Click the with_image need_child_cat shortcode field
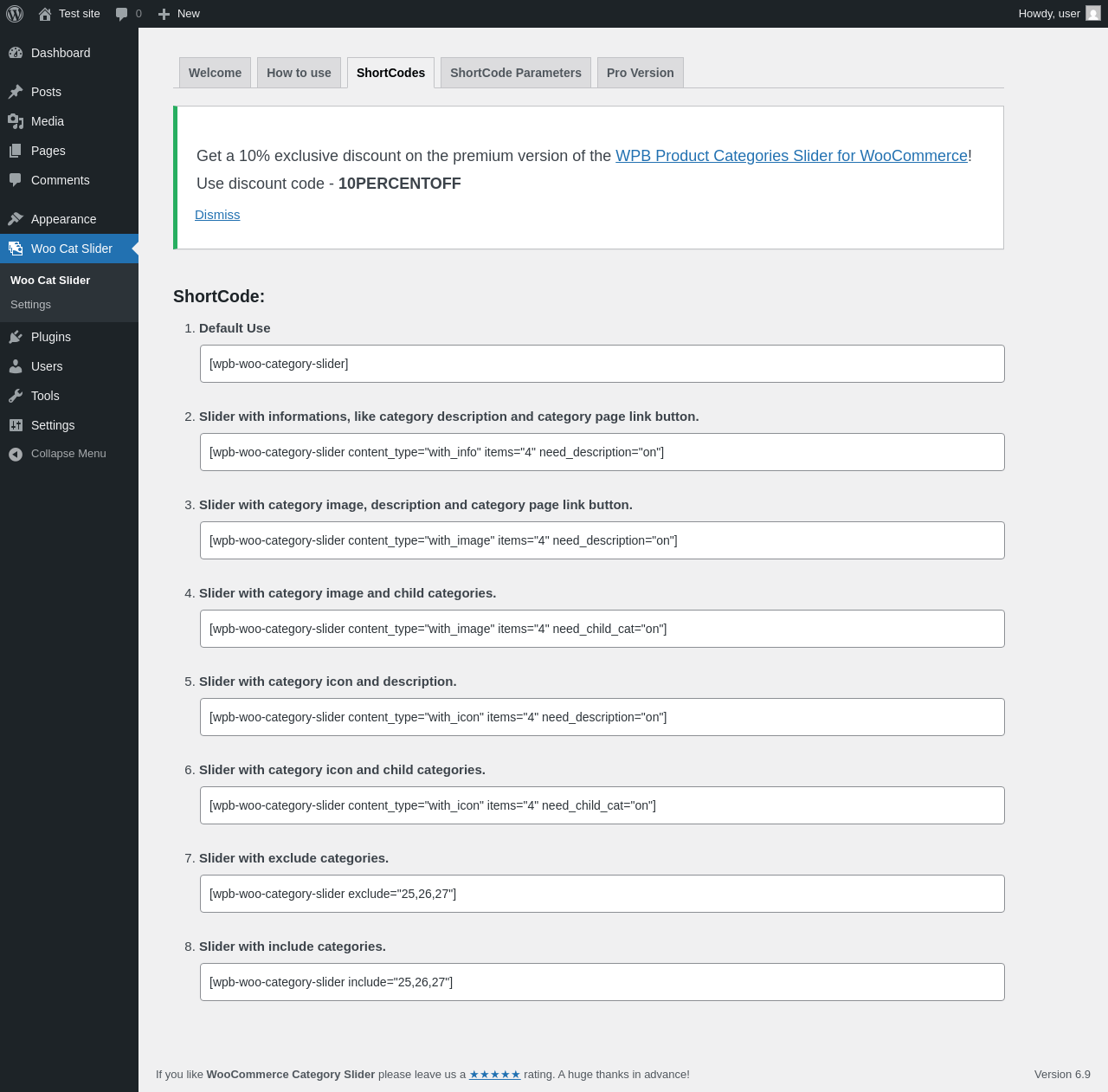The height and width of the screenshot is (1092, 1108). point(602,629)
